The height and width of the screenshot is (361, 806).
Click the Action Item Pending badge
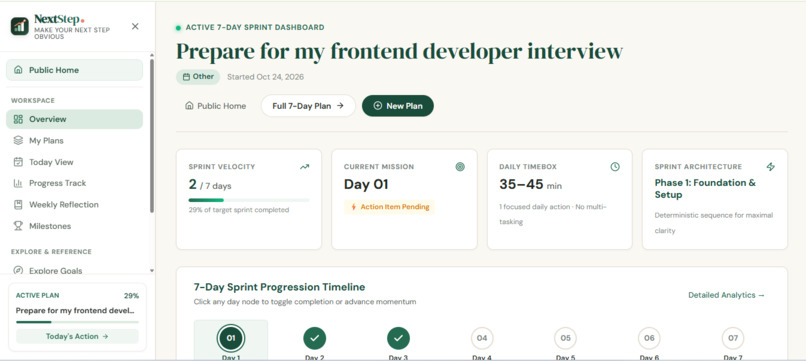pyautogui.click(x=390, y=207)
